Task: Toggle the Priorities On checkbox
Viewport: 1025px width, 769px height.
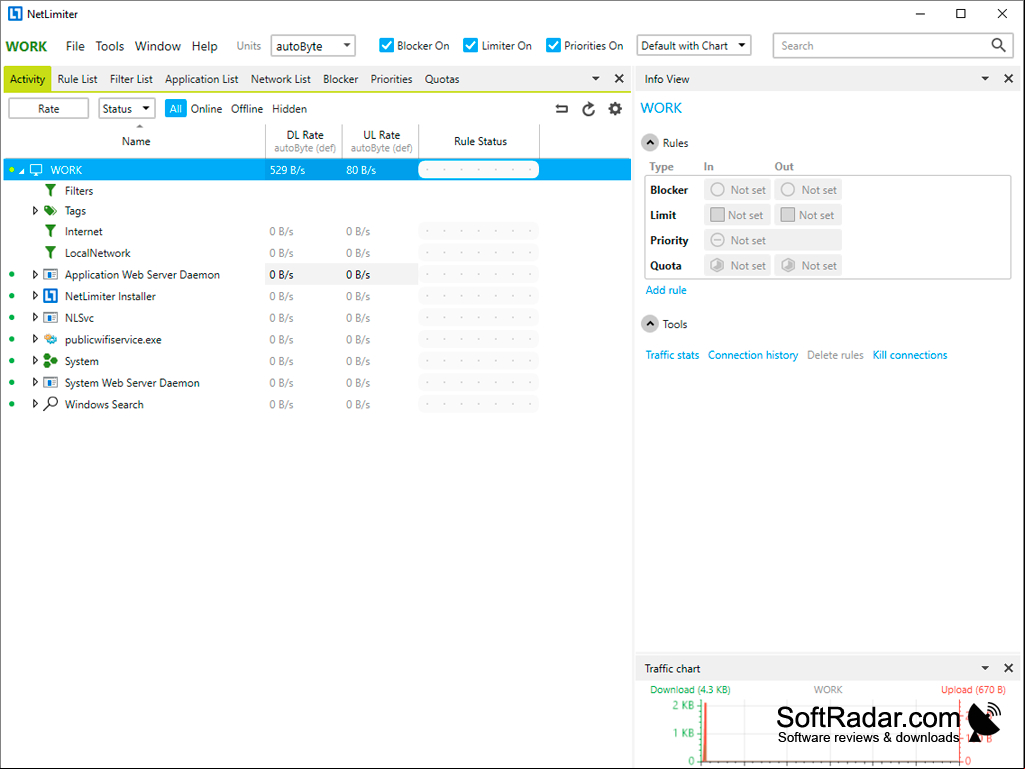Action: coord(553,45)
